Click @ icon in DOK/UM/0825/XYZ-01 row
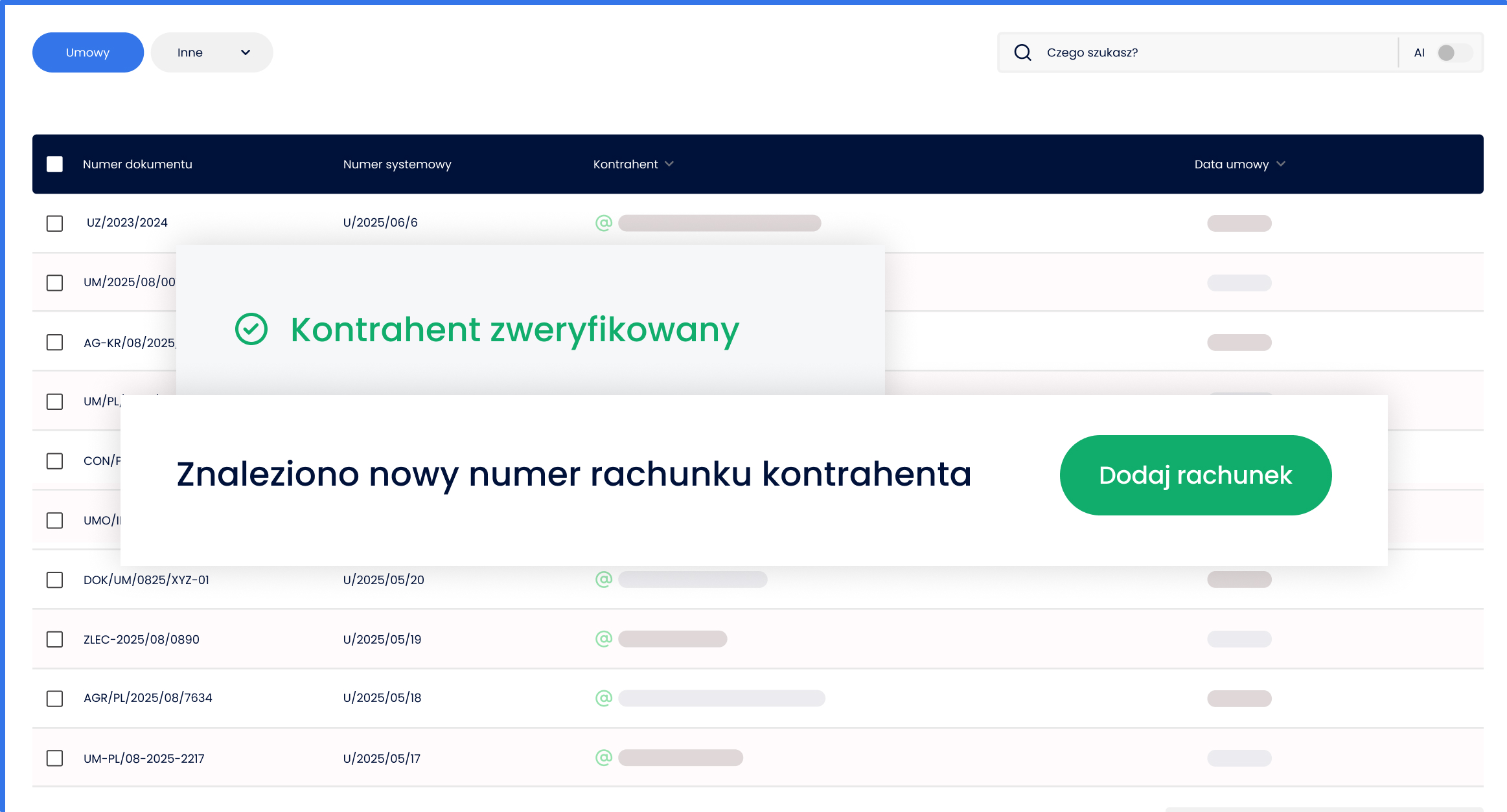The image size is (1507, 812). pyautogui.click(x=603, y=580)
